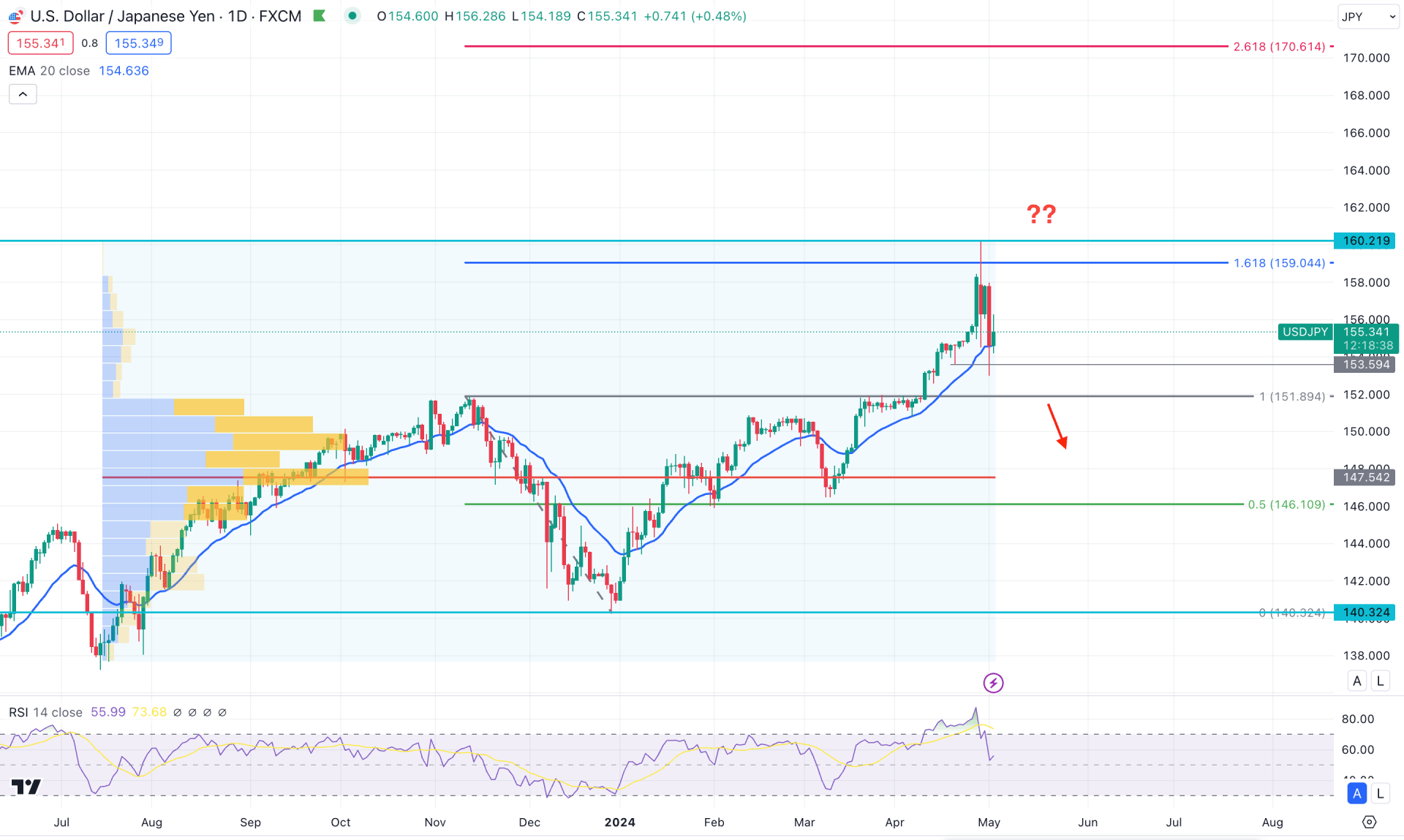Click the yellow RSI value 73.68
The width and height of the screenshot is (1404, 840).
click(x=149, y=712)
